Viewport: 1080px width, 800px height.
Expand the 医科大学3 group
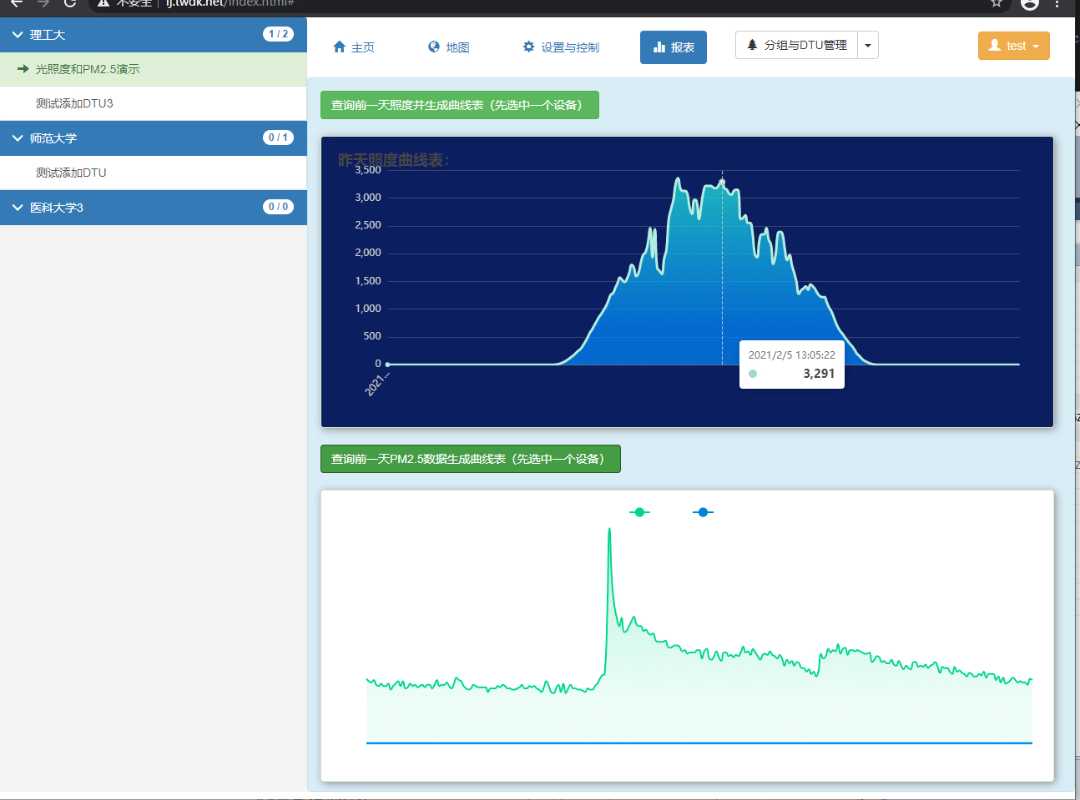point(18,207)
